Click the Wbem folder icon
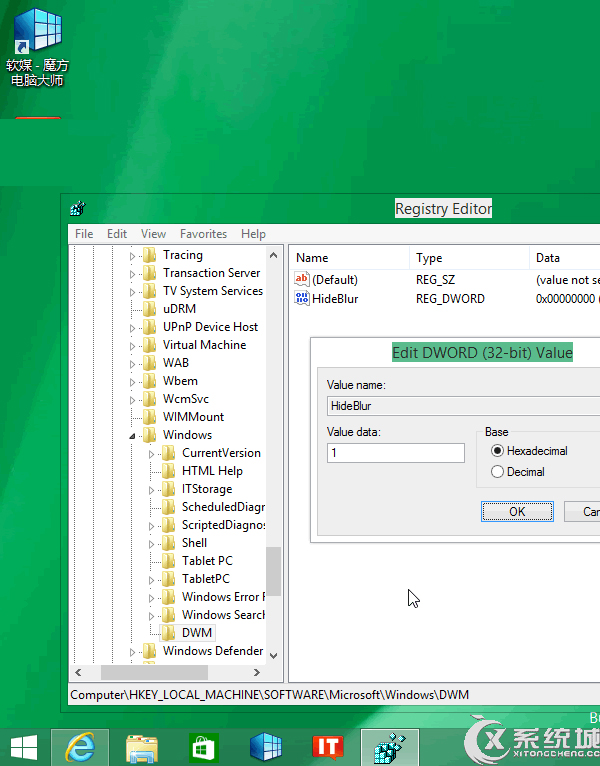This screenshot has width=600, height=766. coord(150,381)
